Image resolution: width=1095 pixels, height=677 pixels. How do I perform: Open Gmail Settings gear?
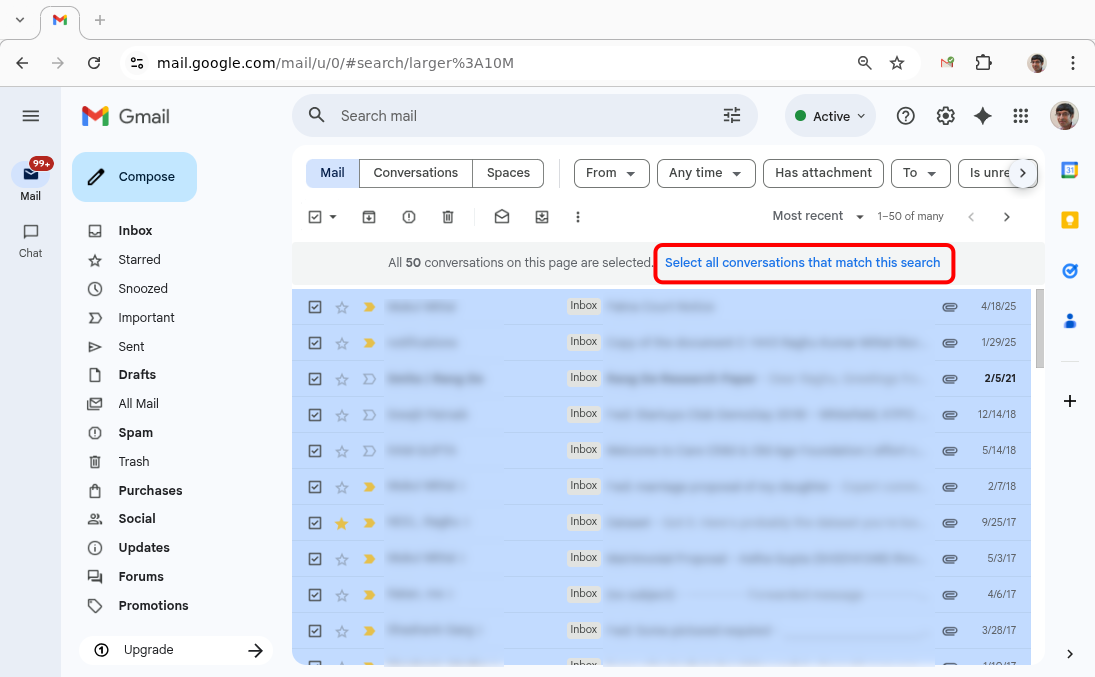945,116
